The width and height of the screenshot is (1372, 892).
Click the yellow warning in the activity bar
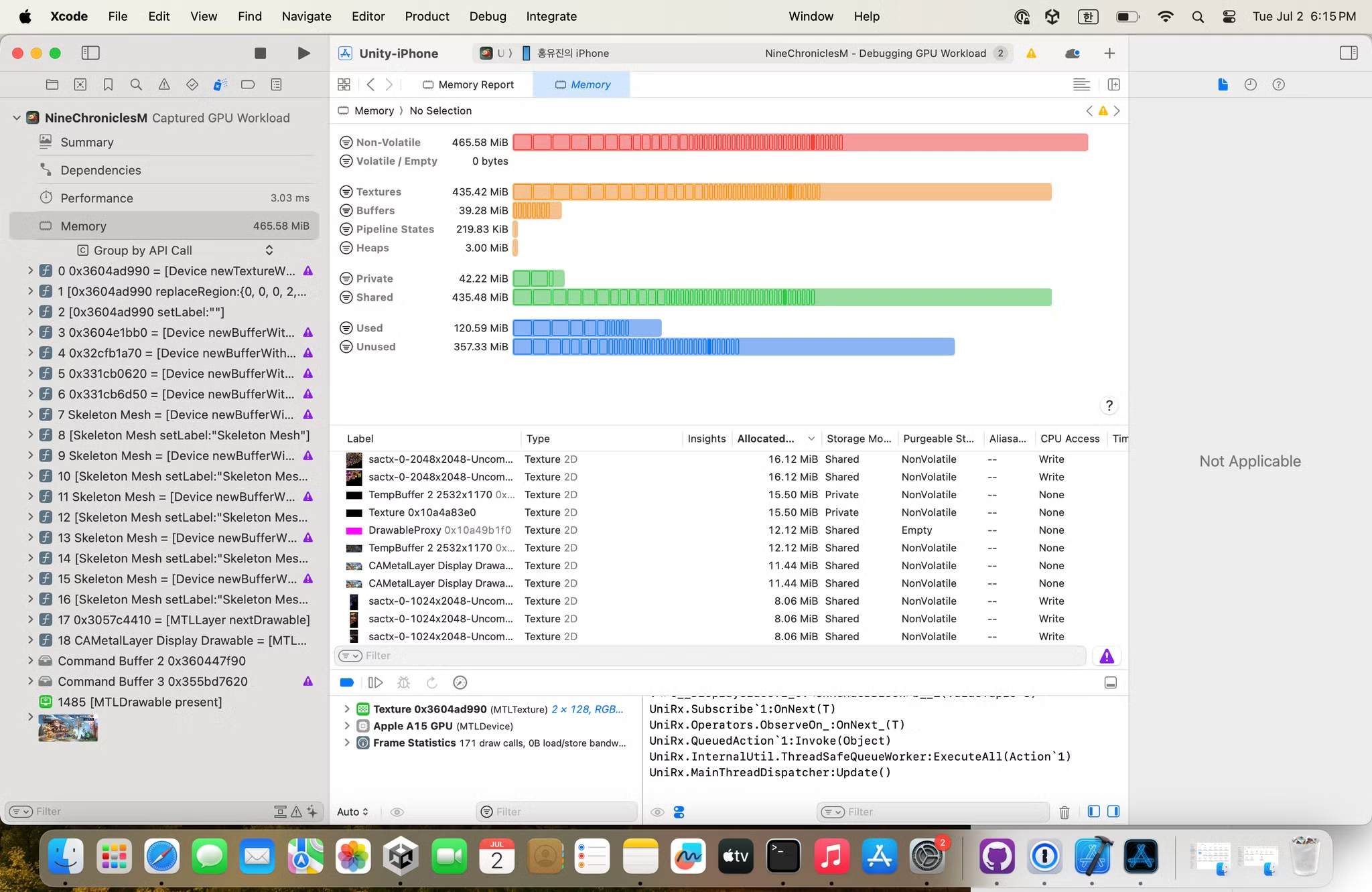pos(1031,53)
